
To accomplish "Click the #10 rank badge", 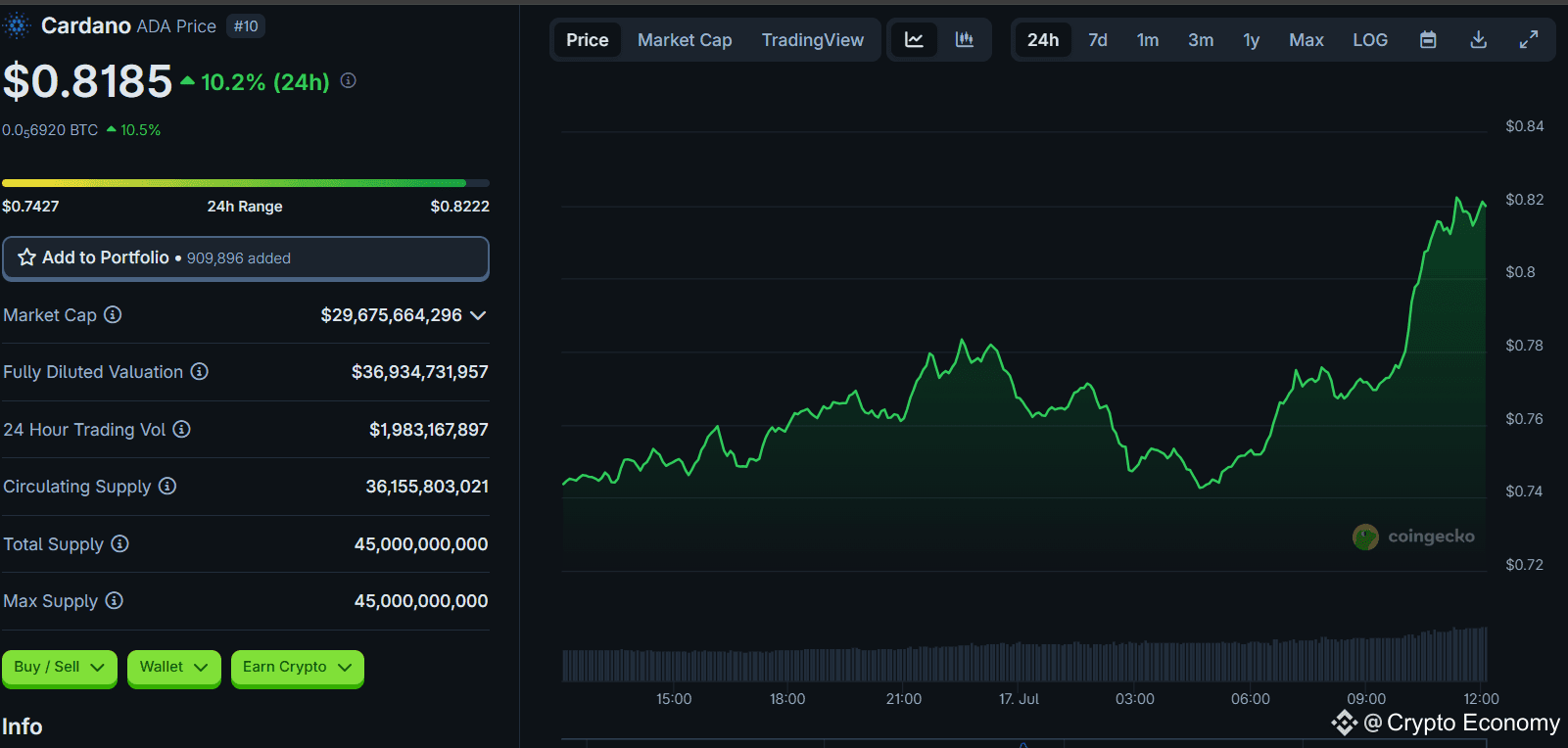I will pyautogui.click(x=246, y=26).
